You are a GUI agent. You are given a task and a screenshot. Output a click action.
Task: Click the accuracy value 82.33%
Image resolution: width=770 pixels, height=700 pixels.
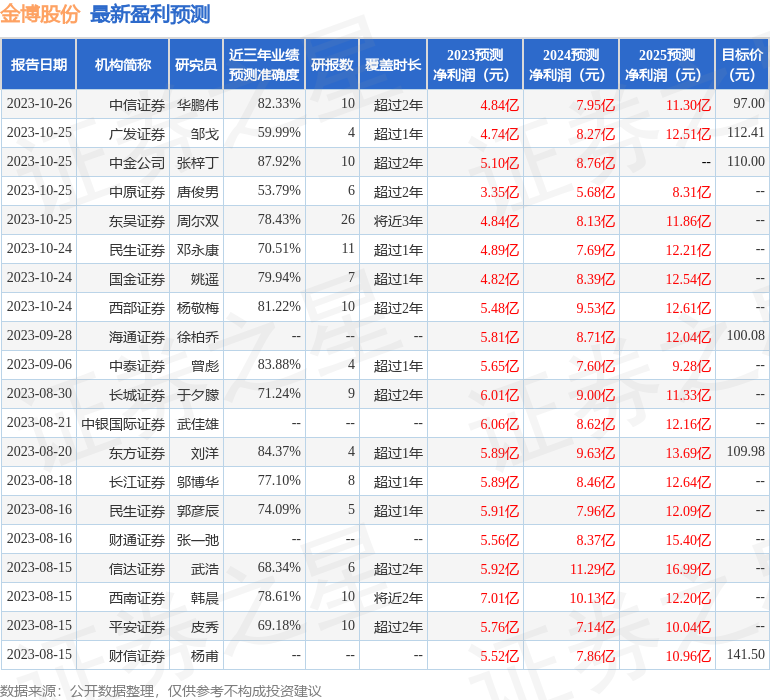click(279, 104)
